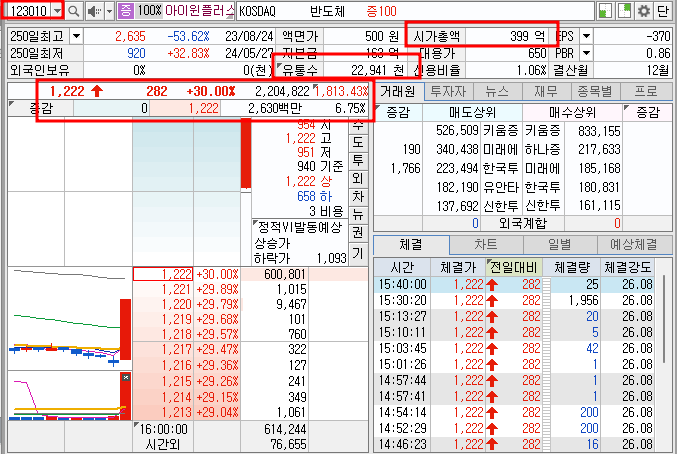This screenshot has height=454, width=677.
Task: Select the 1,222 +30.00% order book row
Action: coord(250,274)
